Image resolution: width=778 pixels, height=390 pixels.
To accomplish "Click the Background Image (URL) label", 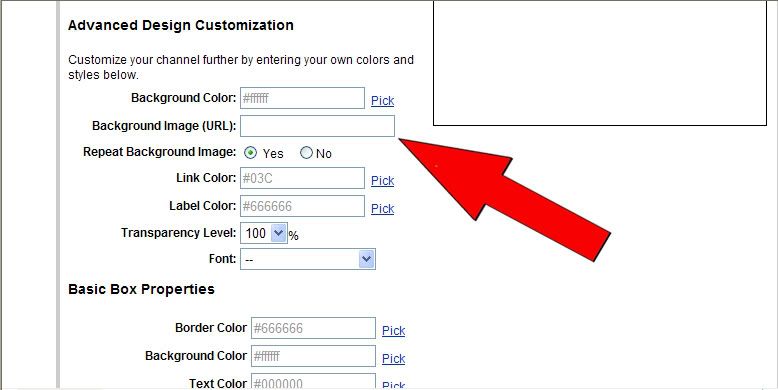I will (164, 126).
